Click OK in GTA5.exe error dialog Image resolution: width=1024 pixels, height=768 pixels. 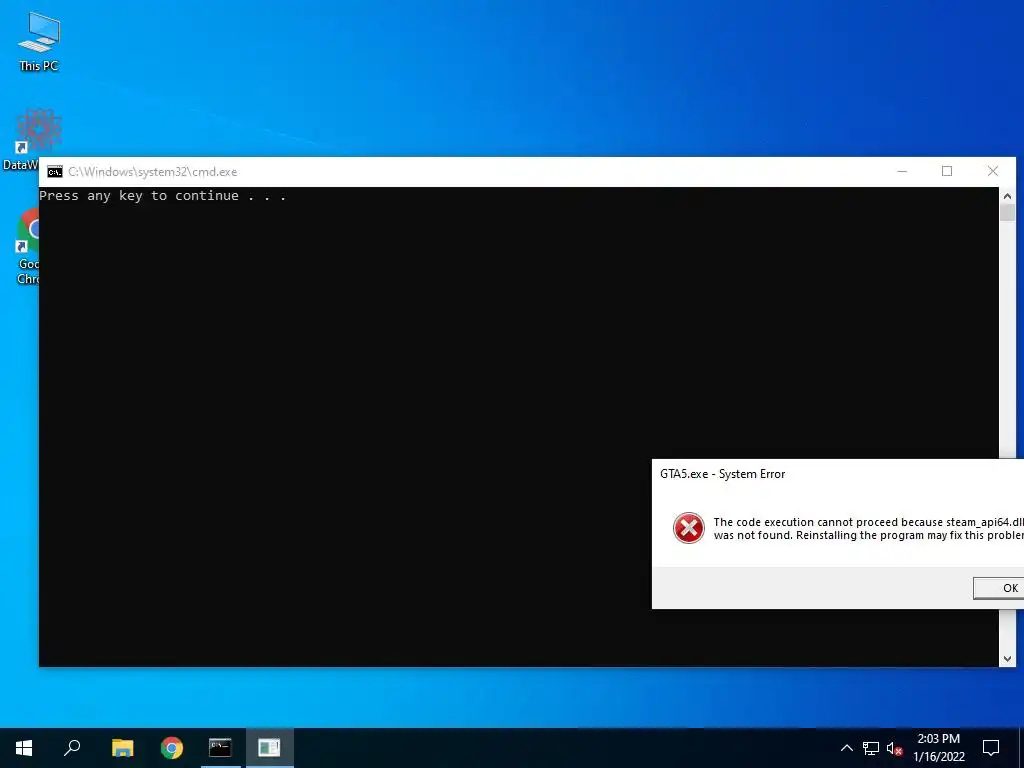(x=999, y=588)
